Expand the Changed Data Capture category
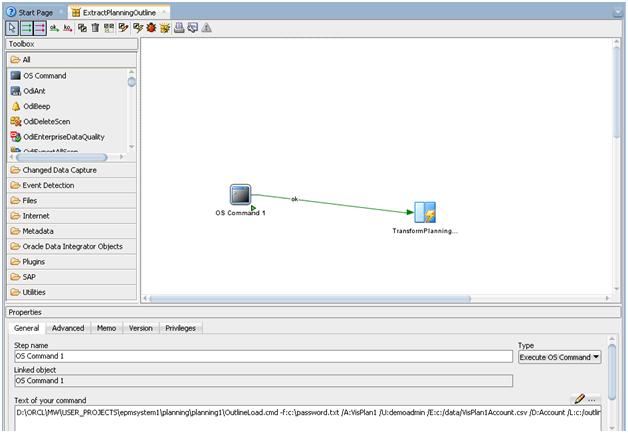This screenshot has height=433, width=628. (72, 170)
